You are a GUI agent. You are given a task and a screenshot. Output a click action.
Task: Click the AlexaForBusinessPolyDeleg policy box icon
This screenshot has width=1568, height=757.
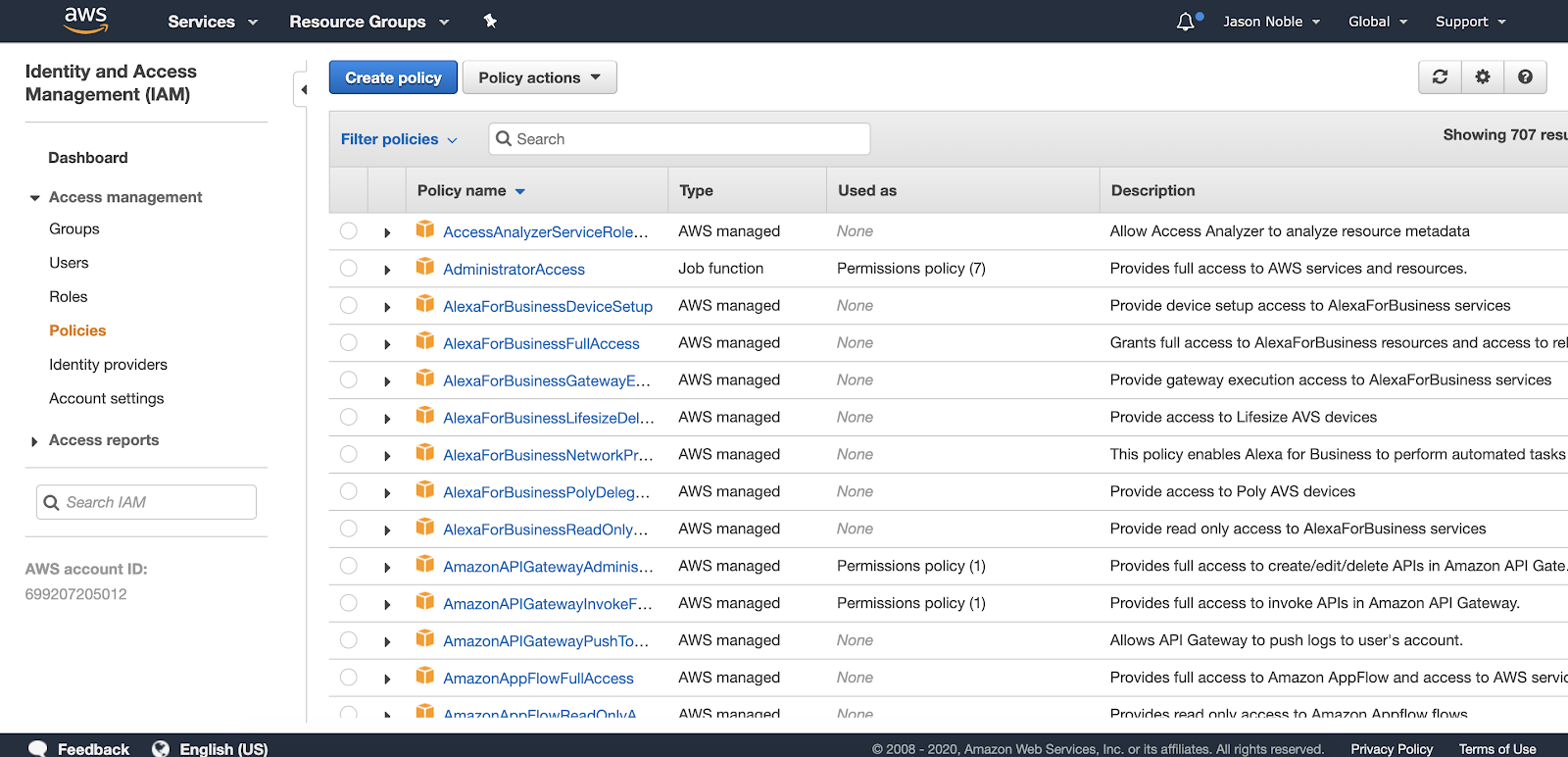[x=425, y=489]
